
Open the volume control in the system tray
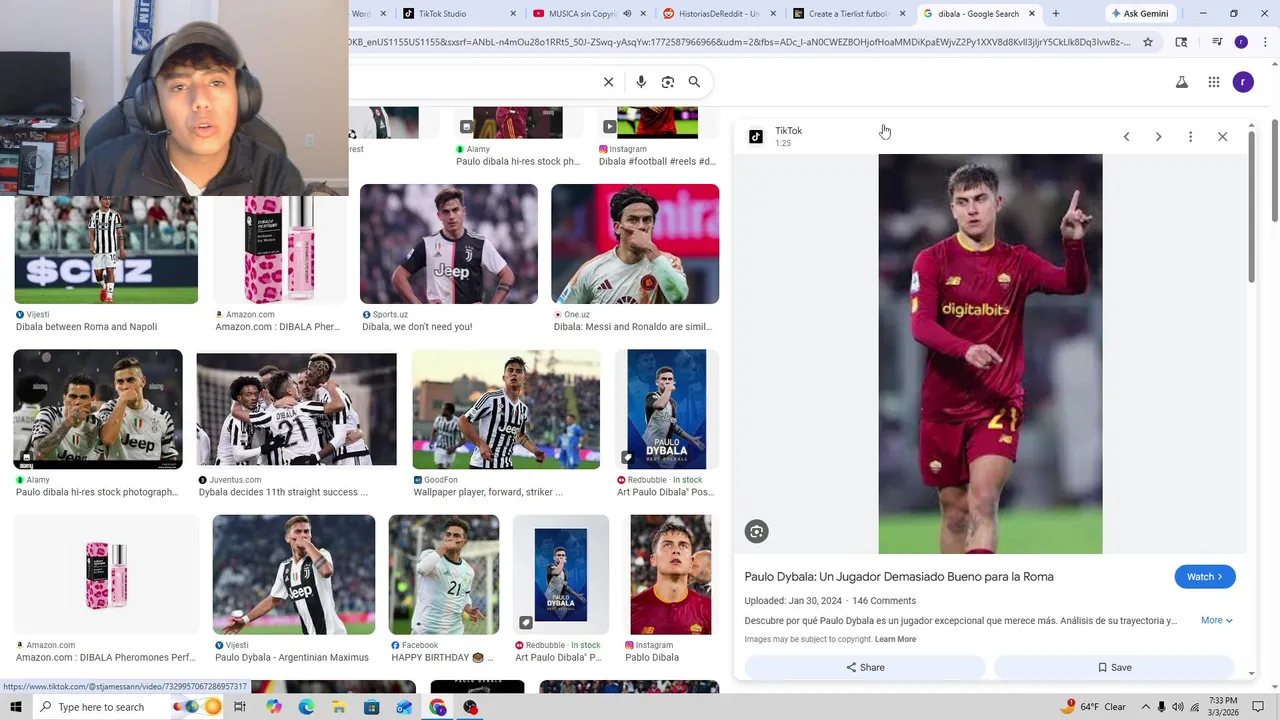[x=1178, y=707]
